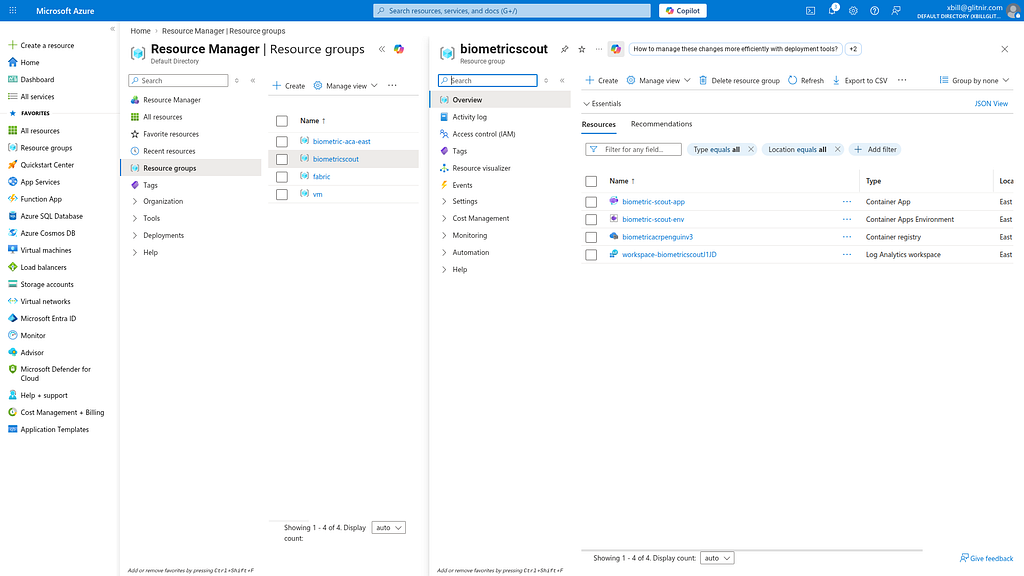Check the workspace-biometricscoutJ1JD resource box
This screenshot has height=576, width=1024.
(591, 255)
